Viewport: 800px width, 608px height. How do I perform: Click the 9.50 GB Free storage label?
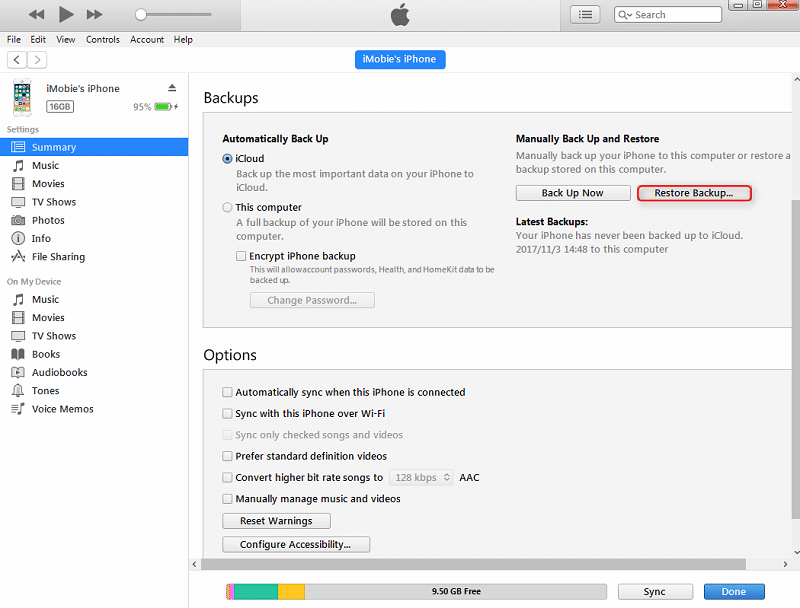(456, 592)
